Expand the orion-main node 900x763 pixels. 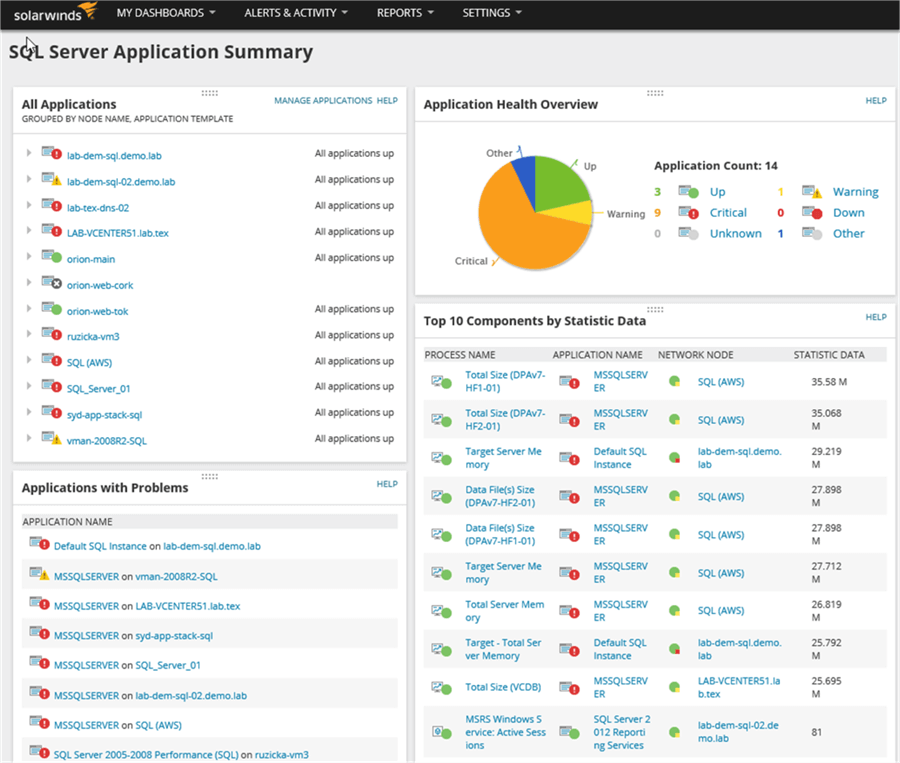point(29,257)
